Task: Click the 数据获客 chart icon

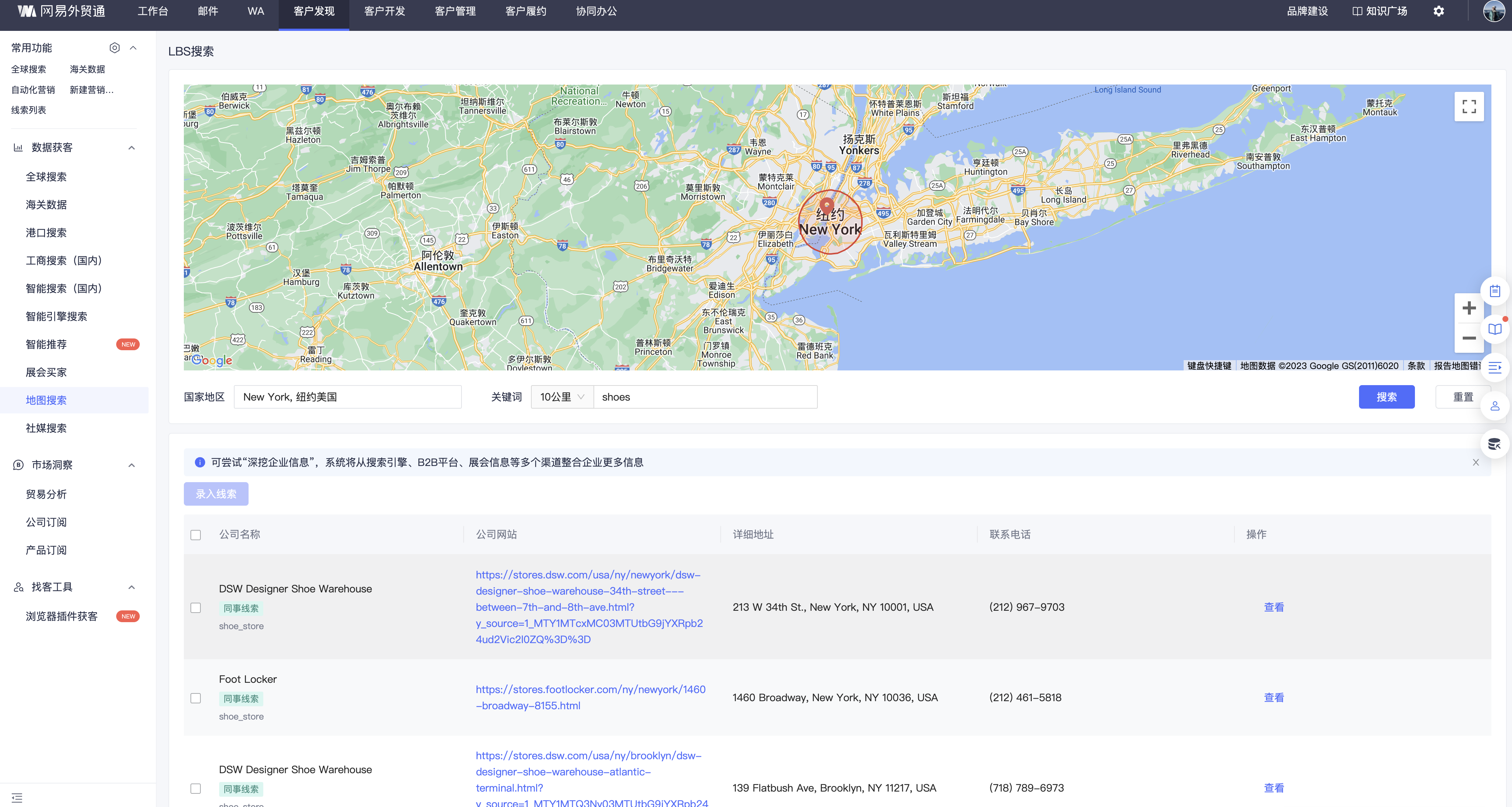Action: click(18, 147)
